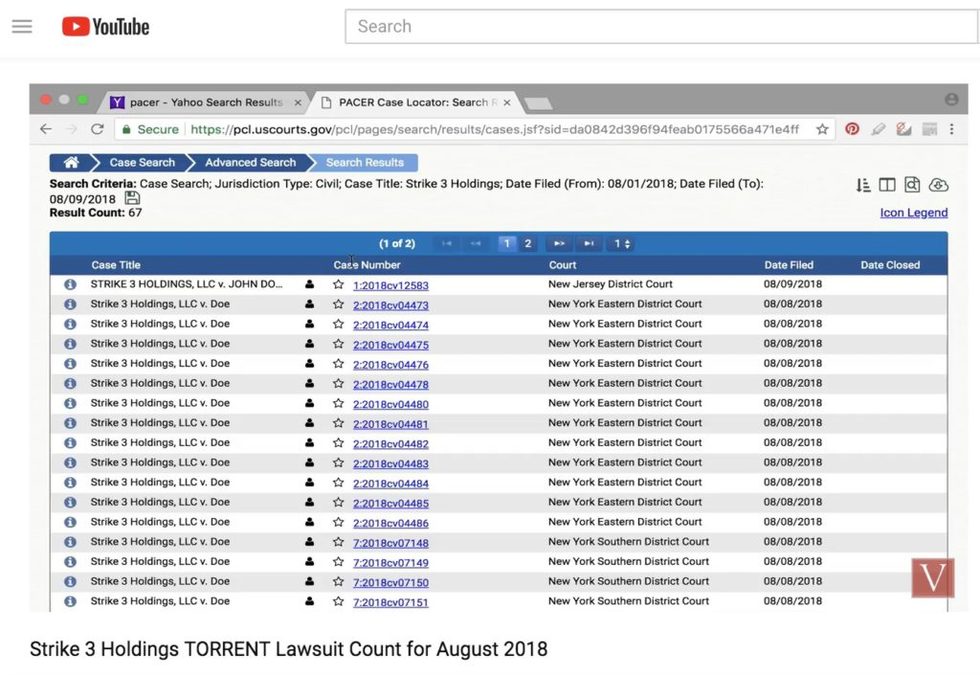Screen dimensions: 980x675
Task: Click the sort results icon
Action: pos(863,184)
